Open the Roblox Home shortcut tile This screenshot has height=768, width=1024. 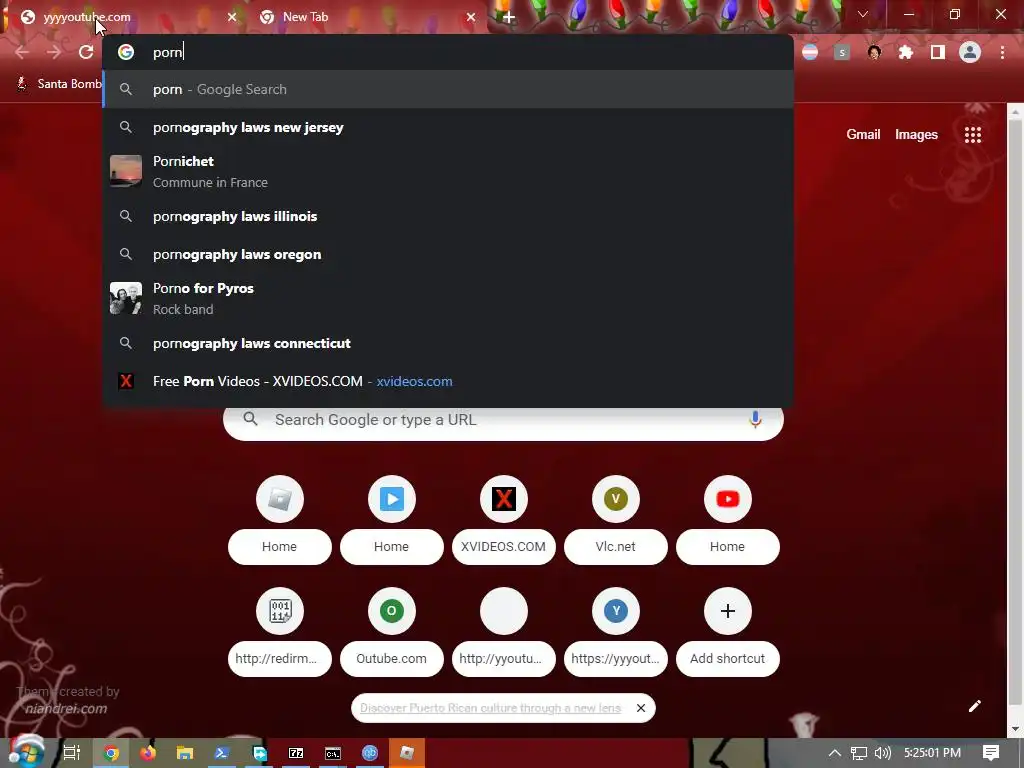click(x=280, y=520)
